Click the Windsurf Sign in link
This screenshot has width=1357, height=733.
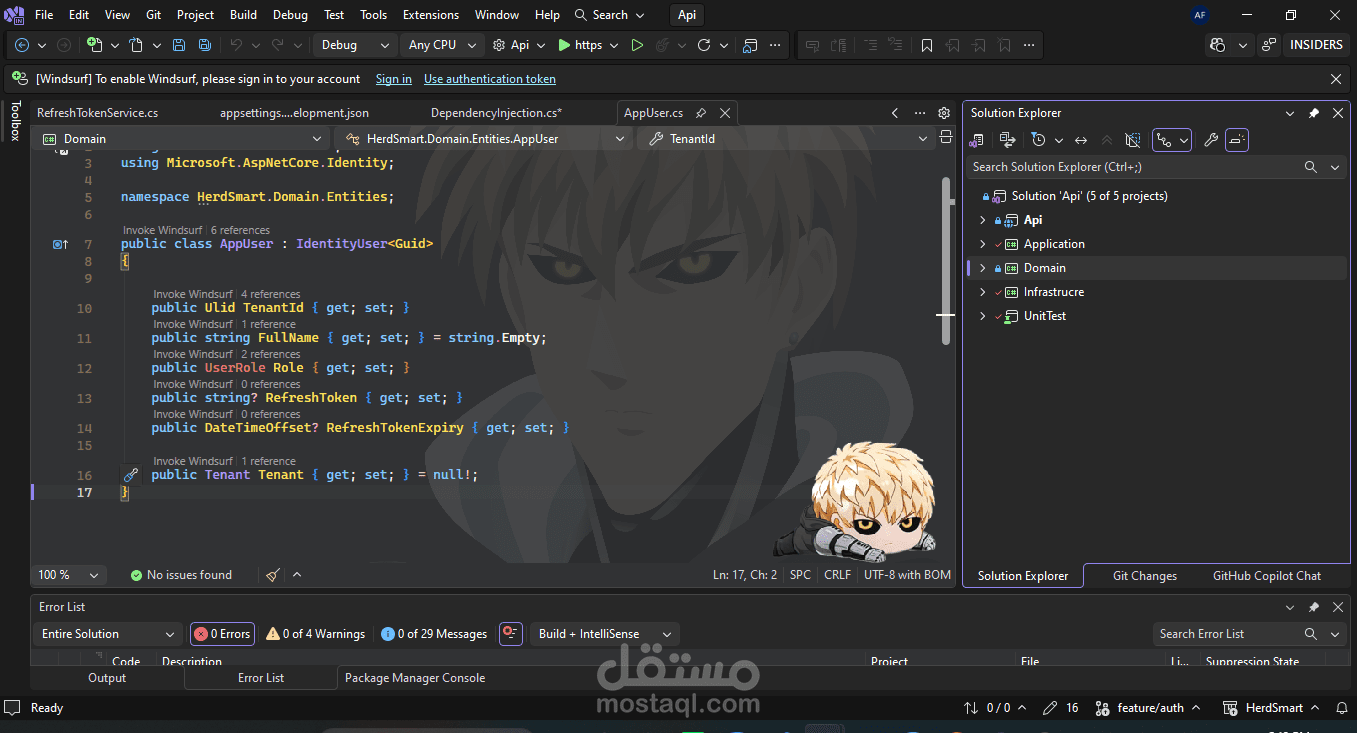(x=393, y=79)
